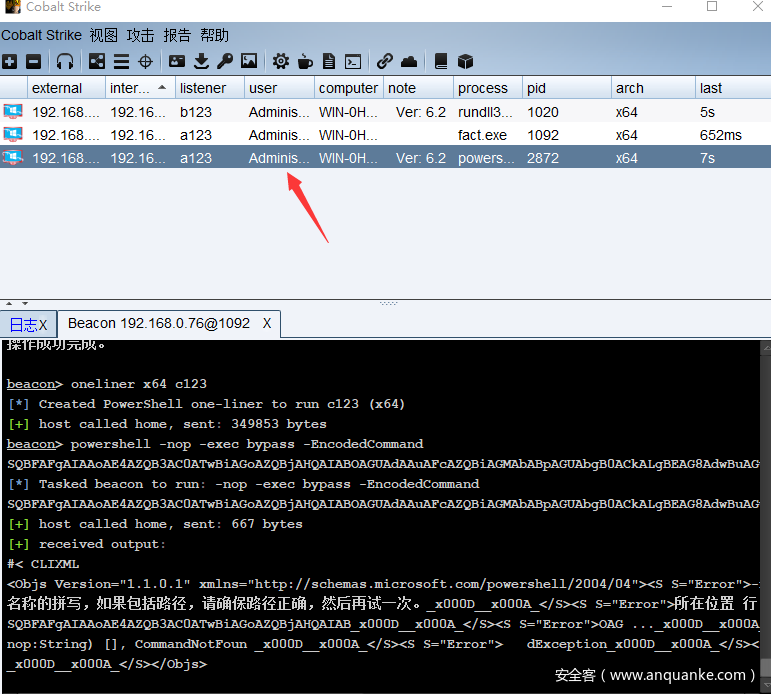The height and width of the screenshot is (694, 771).
Task: Open the Cobalt Strike menu
Action: pos(41,35)
